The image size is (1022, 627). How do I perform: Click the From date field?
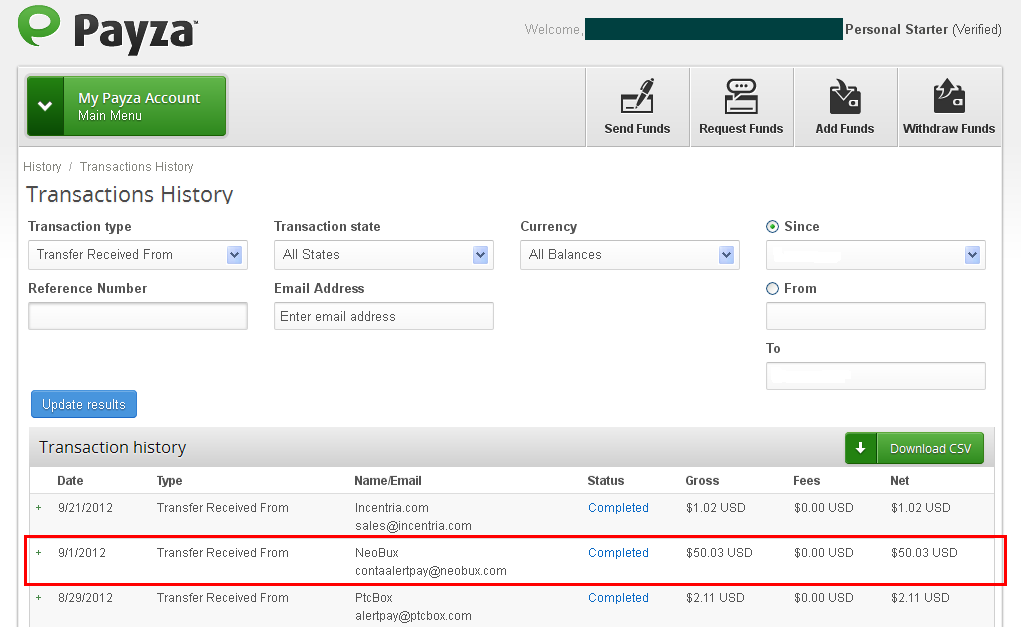pyautogui.click(x=875, y=316)
